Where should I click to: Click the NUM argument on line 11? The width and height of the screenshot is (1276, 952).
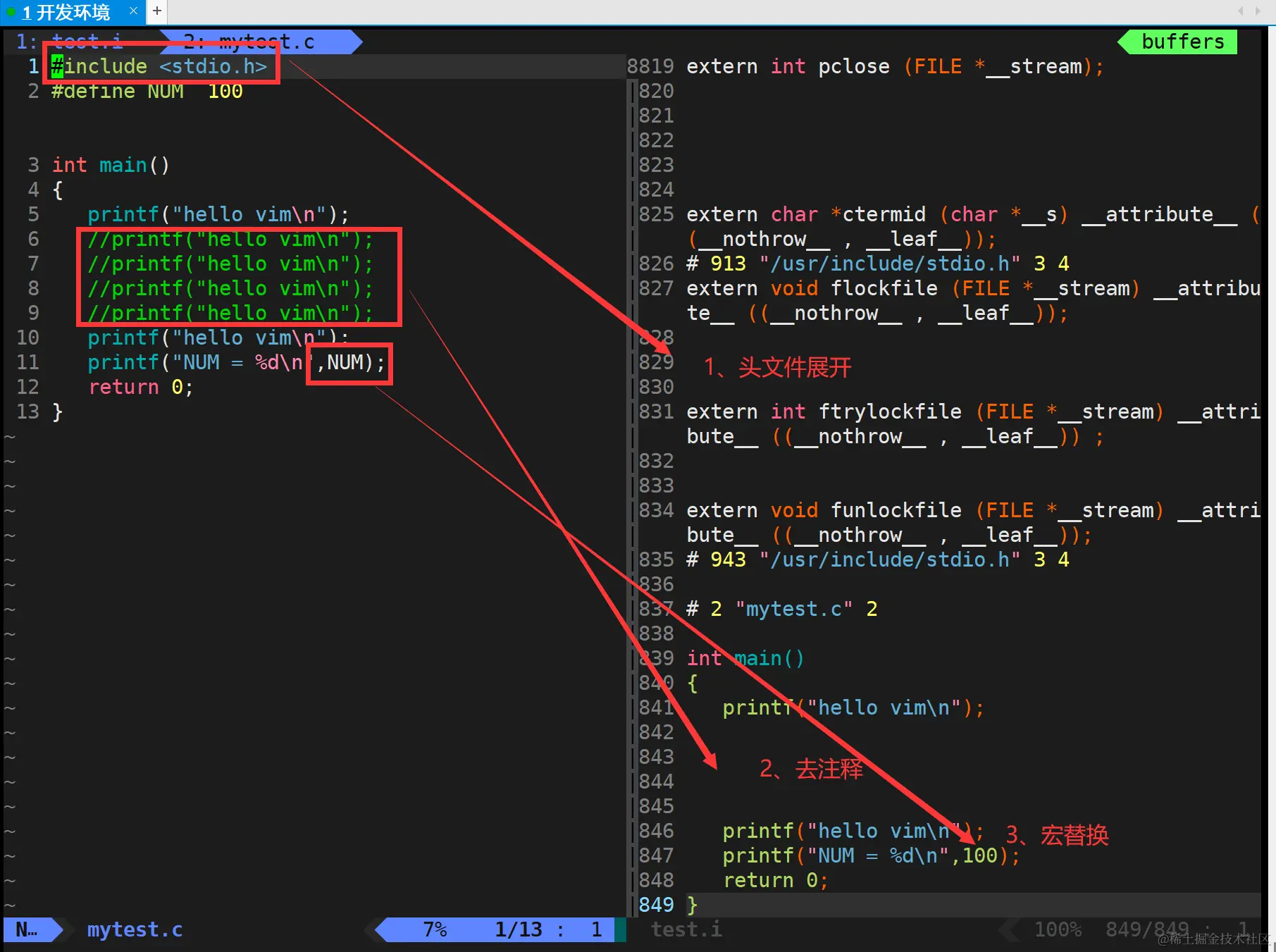tap(345, 362)
